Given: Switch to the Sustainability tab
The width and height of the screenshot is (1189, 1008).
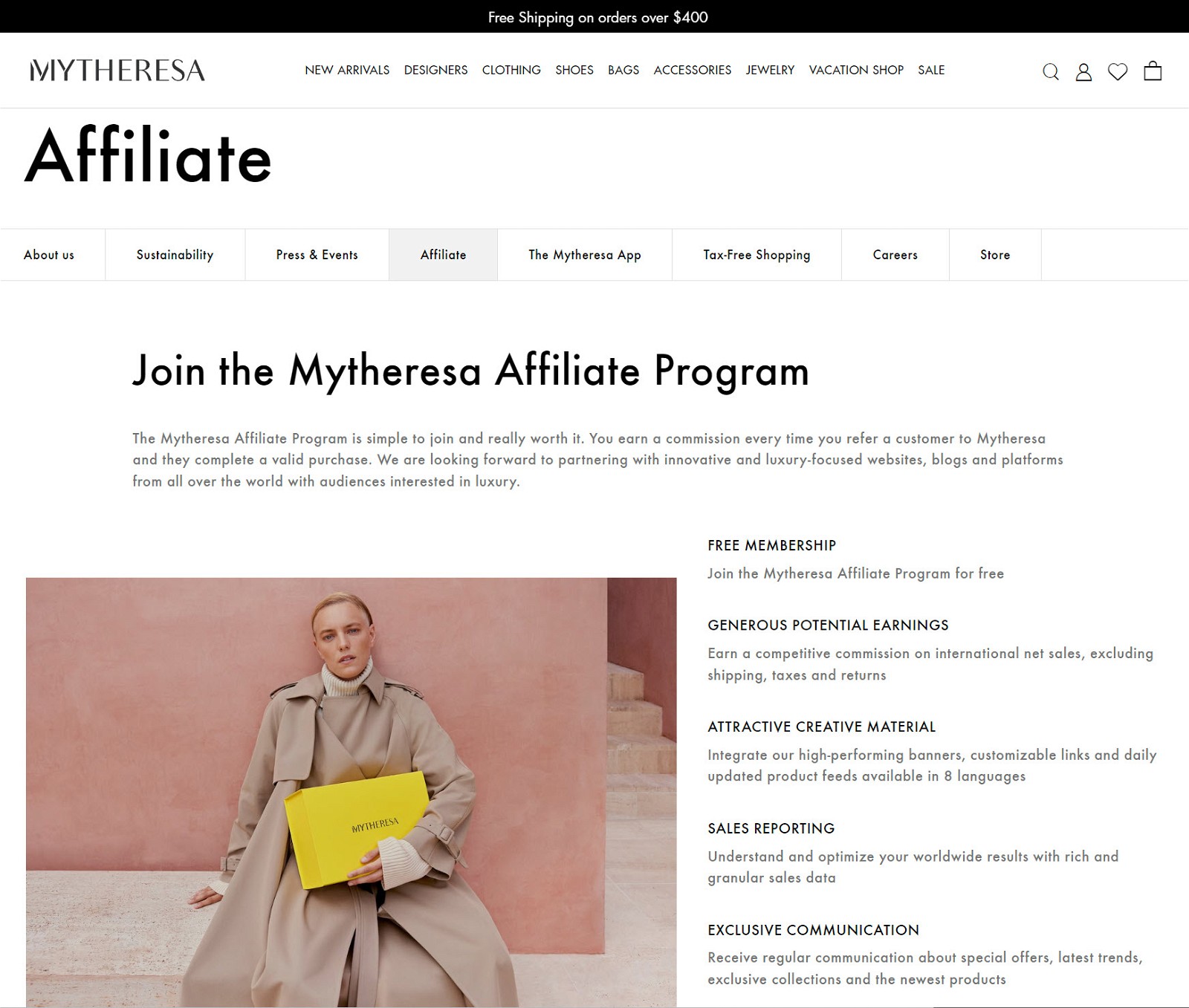Looking at the screenshot, I should [x=175, y=255].
